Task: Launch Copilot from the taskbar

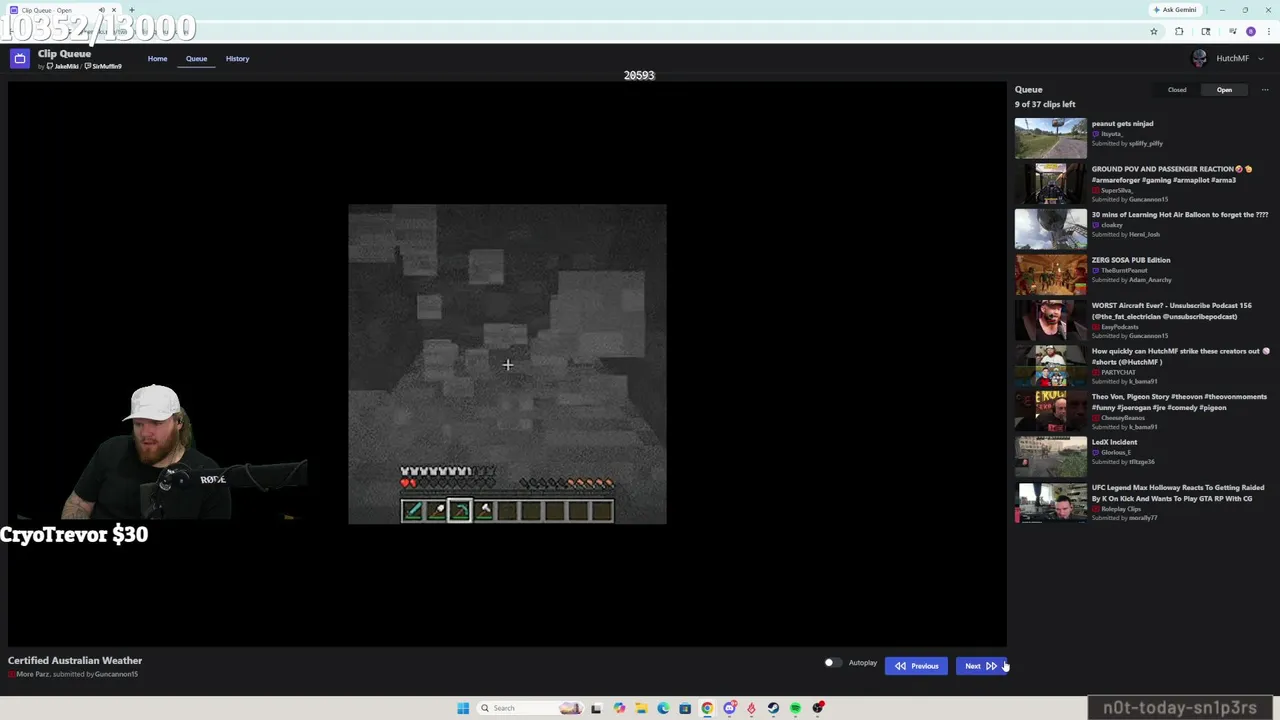Action: (x=619, y=708)
